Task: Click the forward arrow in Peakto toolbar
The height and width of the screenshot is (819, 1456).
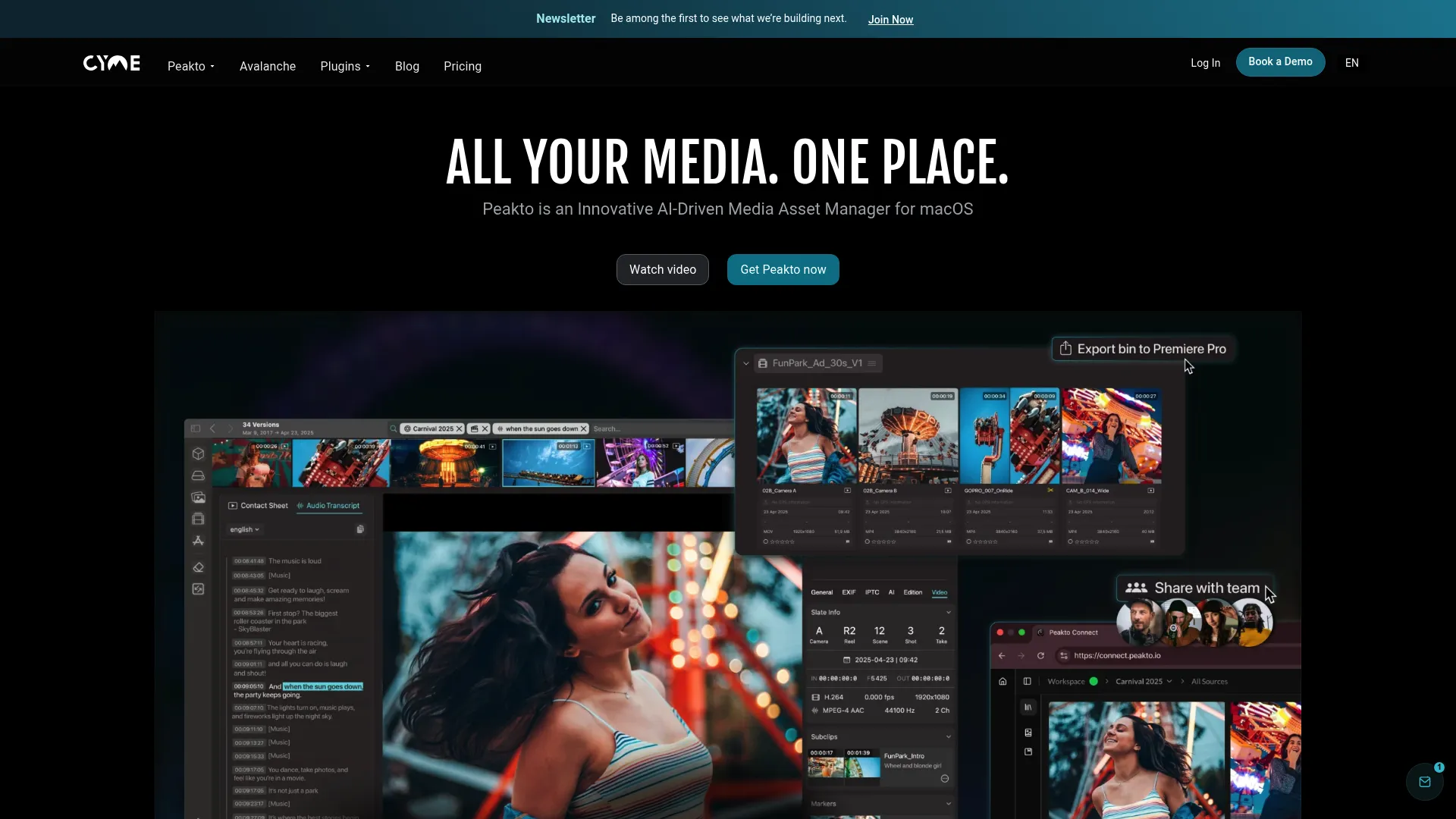Action: 231,428
